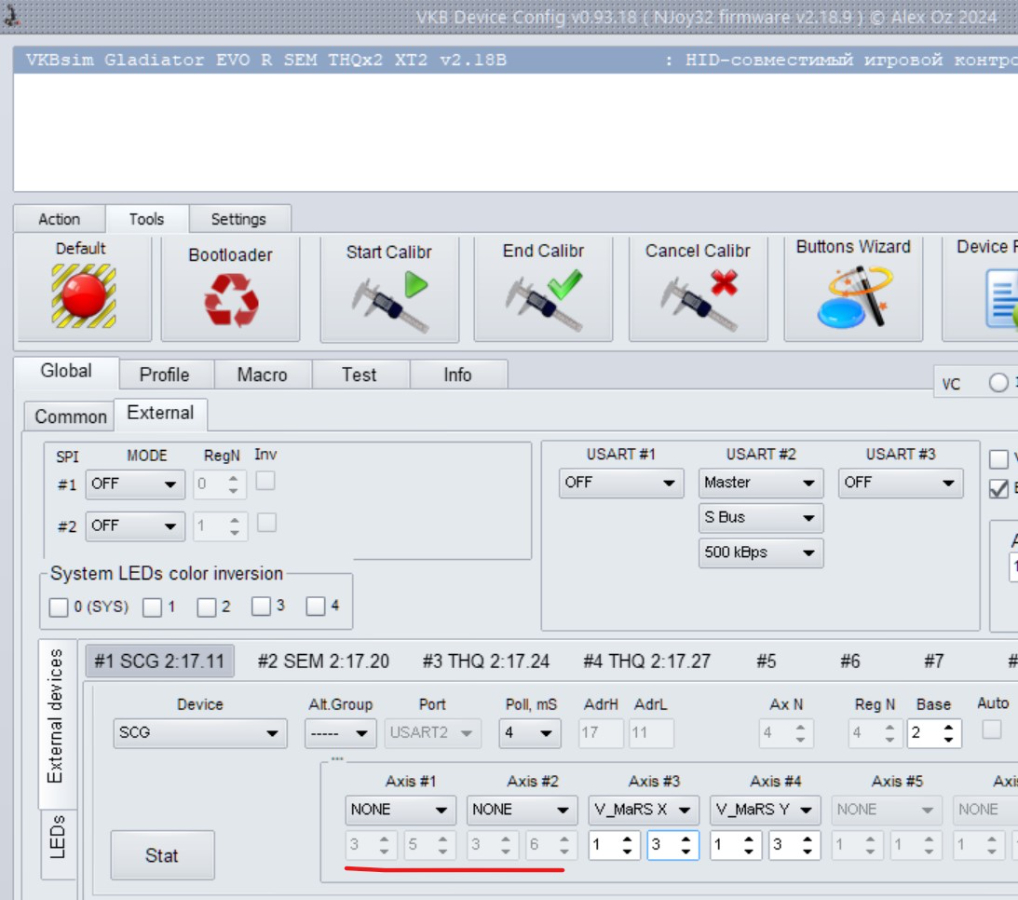The height and width of the screenshot is (900, 1018).
Task: Toggle LED 4 color inversion checkbox
Action: [x=316, y=606]
